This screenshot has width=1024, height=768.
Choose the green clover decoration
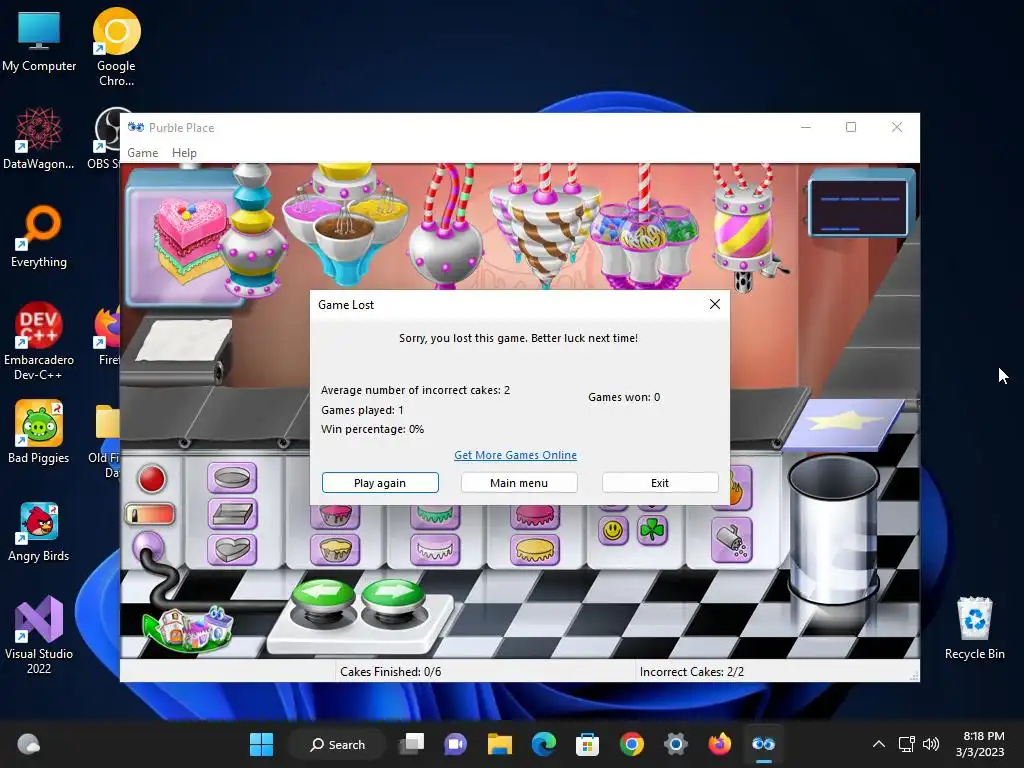[x=652, y=530]
